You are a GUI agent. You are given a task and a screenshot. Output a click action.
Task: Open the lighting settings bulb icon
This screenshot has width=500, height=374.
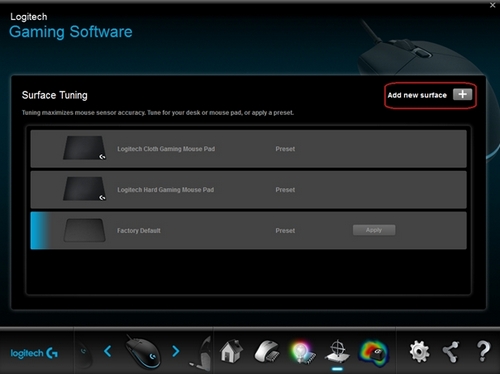(302, 352)
